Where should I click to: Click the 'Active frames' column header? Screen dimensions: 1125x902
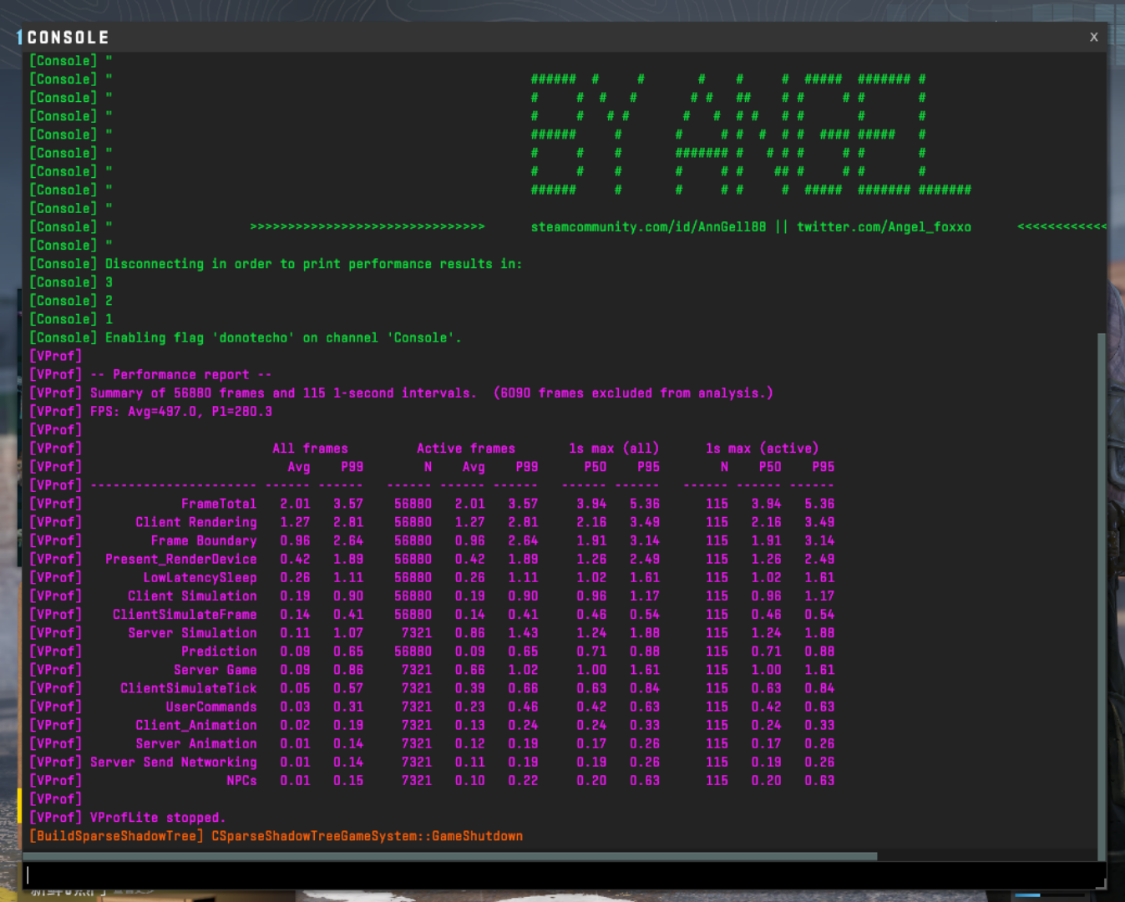point(466,448)
